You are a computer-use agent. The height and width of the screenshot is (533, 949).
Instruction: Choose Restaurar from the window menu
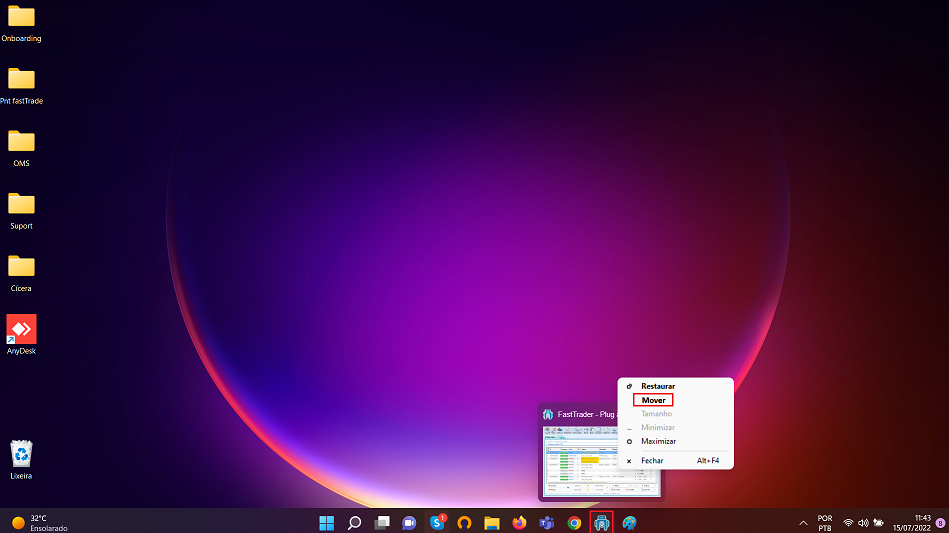tap(657, 386)
